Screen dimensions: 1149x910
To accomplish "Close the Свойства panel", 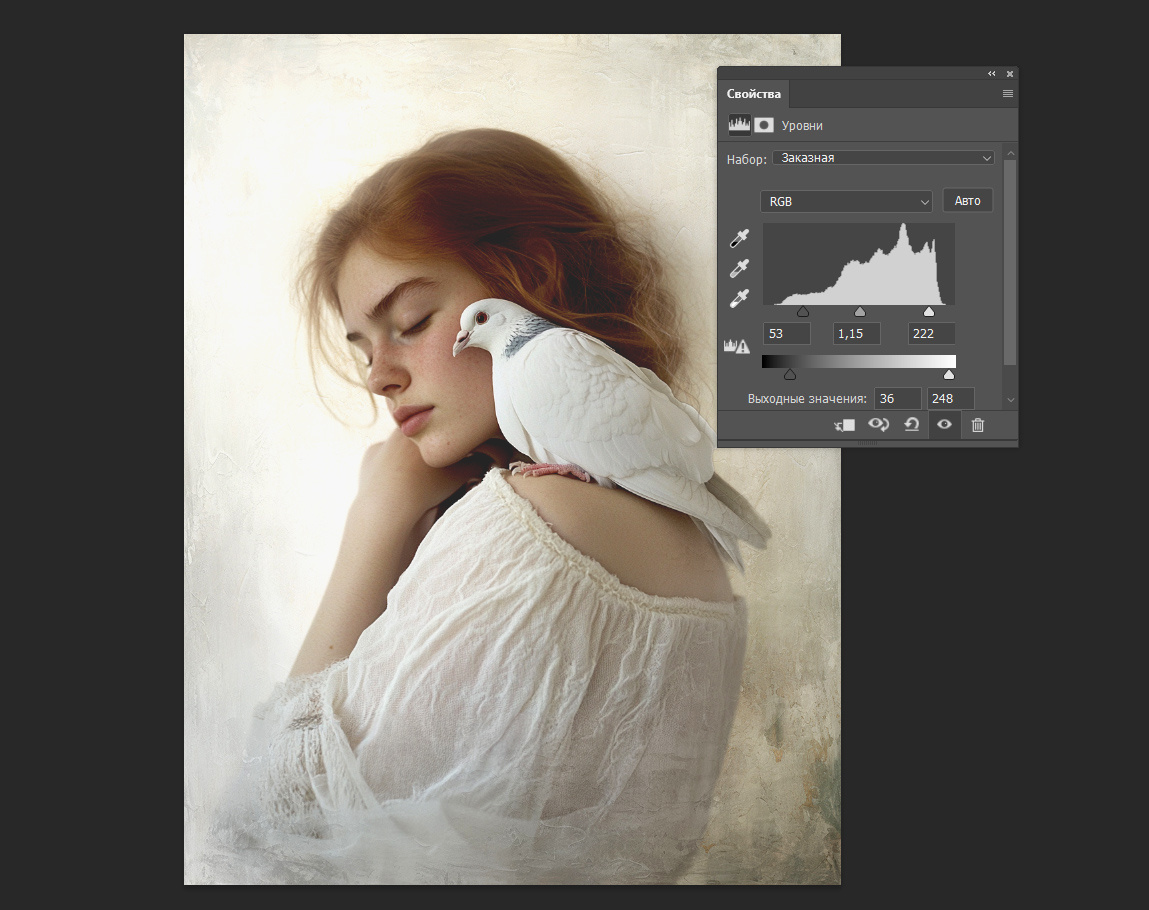I will tap(1010, 73).
